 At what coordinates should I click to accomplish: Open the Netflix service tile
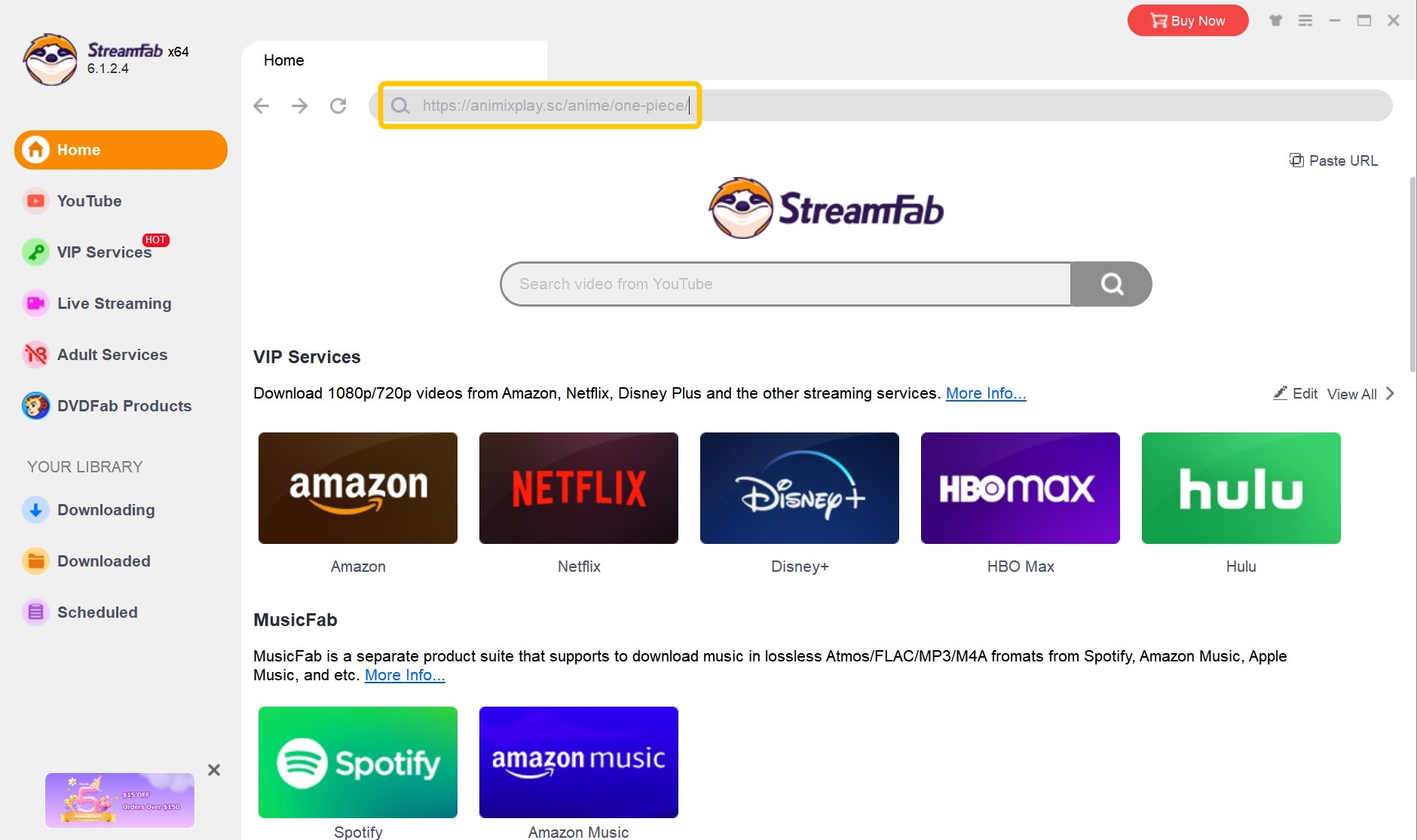point(579,488)
